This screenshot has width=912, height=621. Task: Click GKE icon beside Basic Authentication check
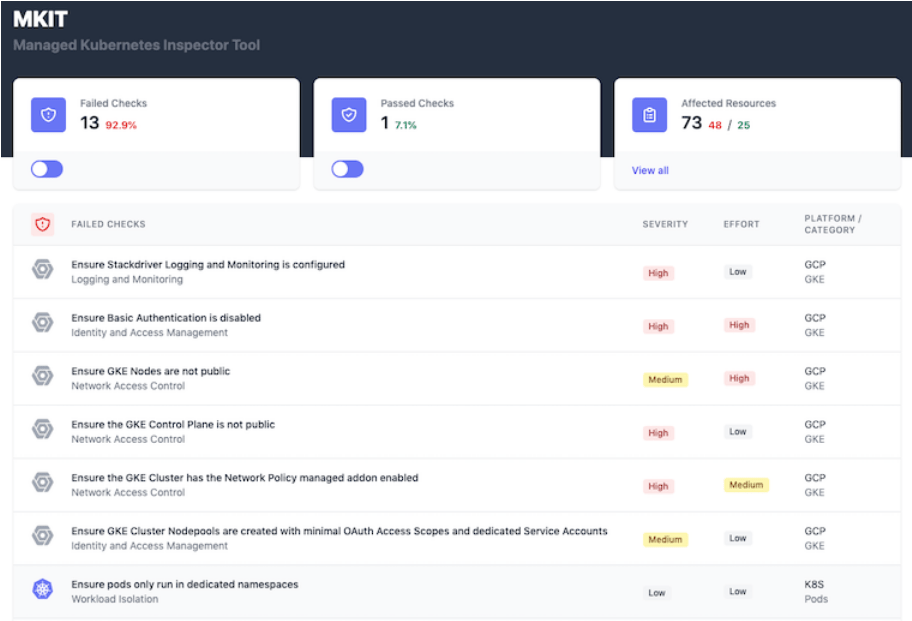click(42, 322)
